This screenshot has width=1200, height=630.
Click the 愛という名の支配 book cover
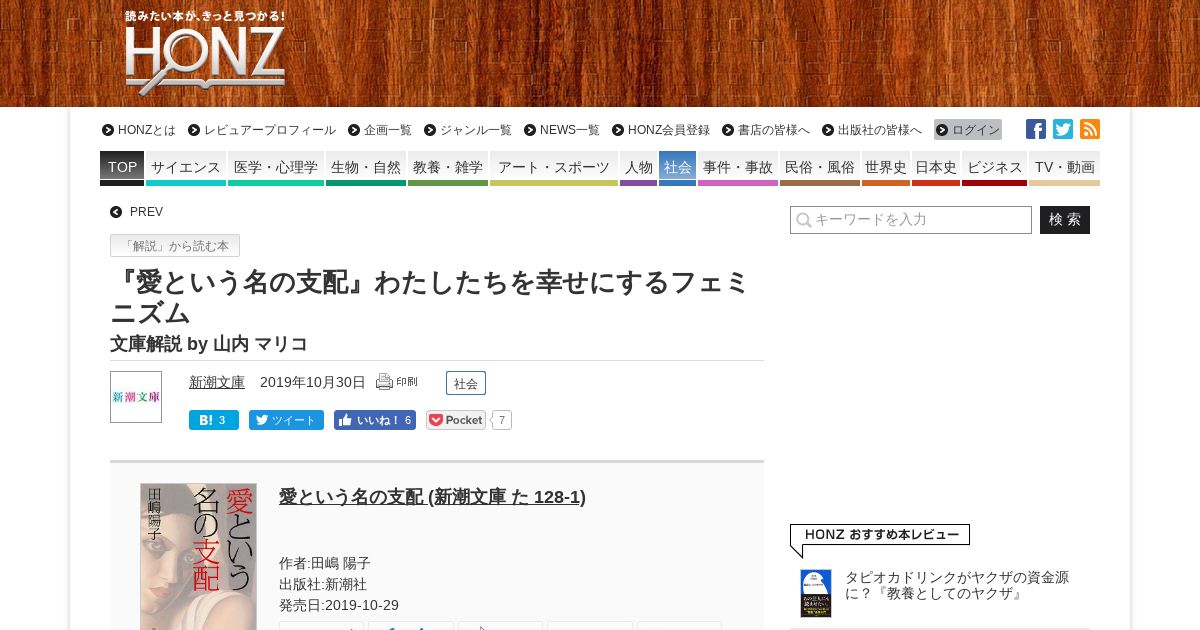point(198,557)
